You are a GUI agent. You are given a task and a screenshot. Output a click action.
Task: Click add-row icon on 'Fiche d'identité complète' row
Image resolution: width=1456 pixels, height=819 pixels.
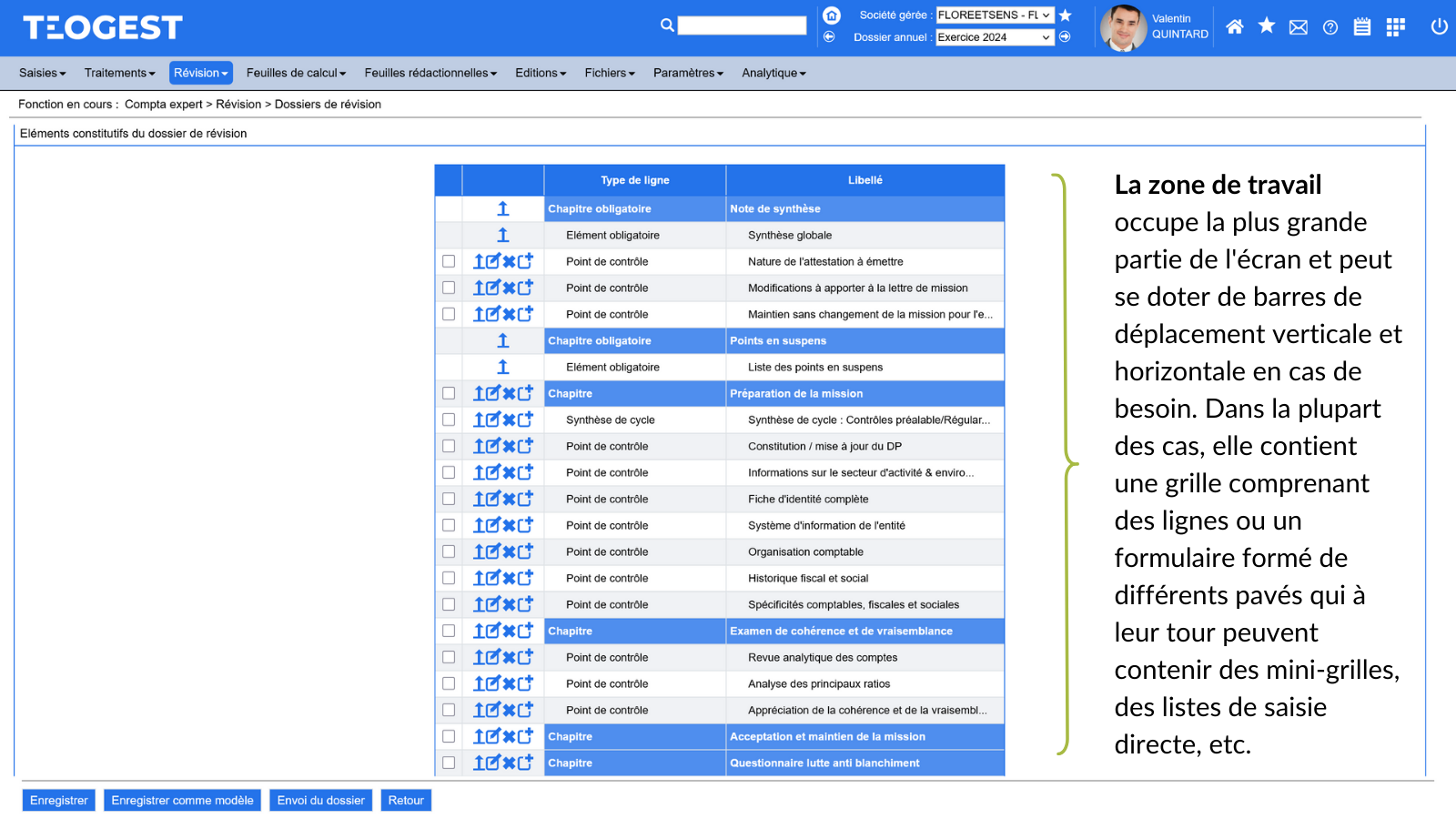(525, 499)
